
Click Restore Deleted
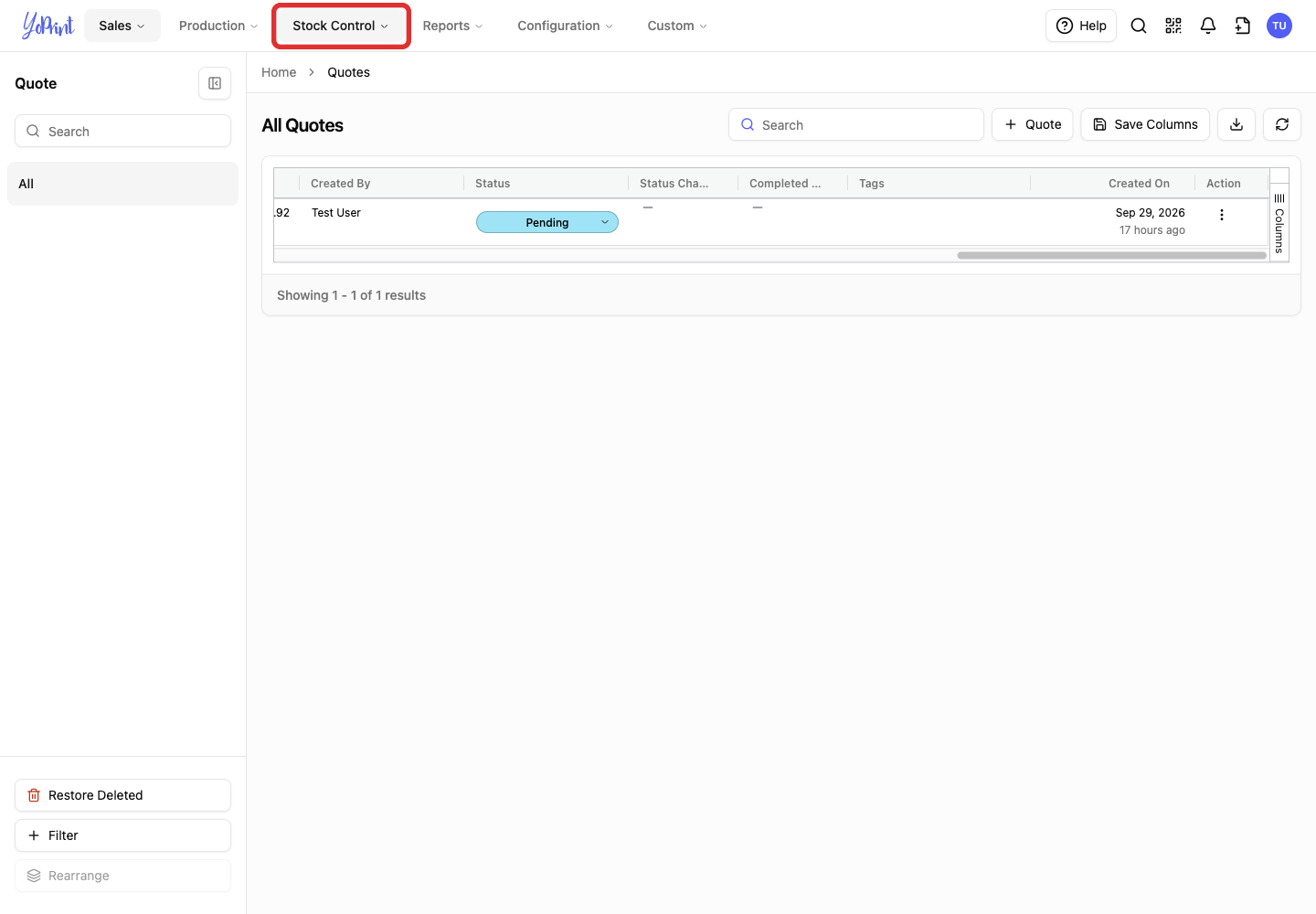tap(122, 795)
